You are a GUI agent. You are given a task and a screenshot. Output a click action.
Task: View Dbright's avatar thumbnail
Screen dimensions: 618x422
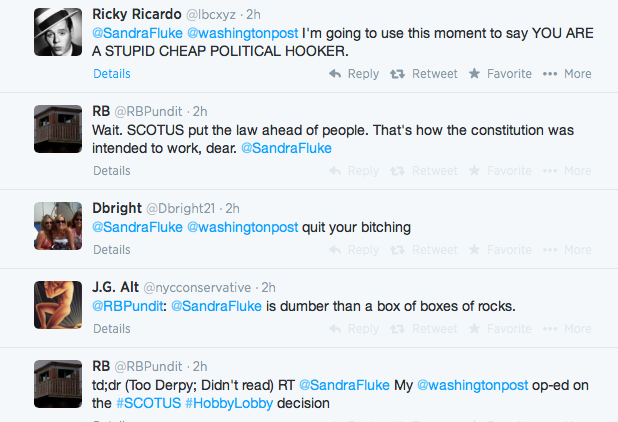[x=58, y=226]
